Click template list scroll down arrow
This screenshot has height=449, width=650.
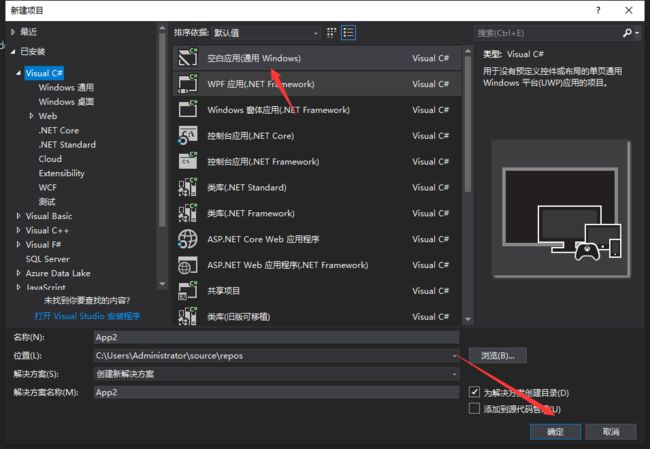pyautogui.click(x=468, y=319)
